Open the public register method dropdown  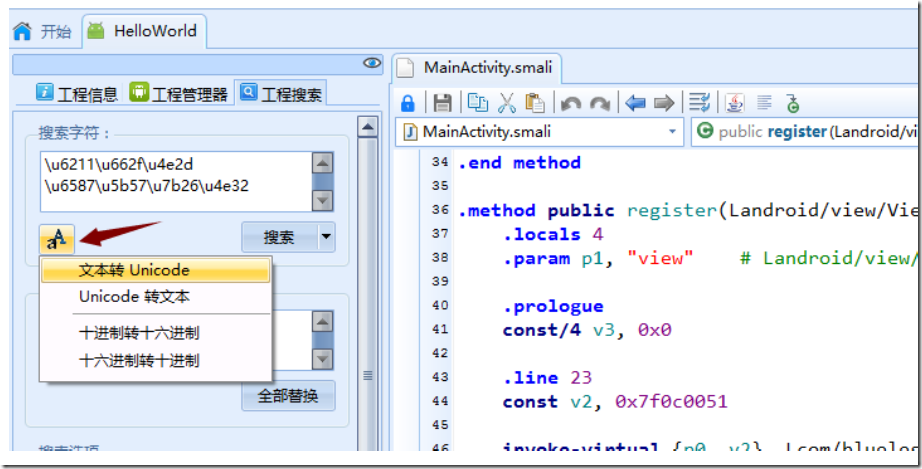click(x=806, y=132)
